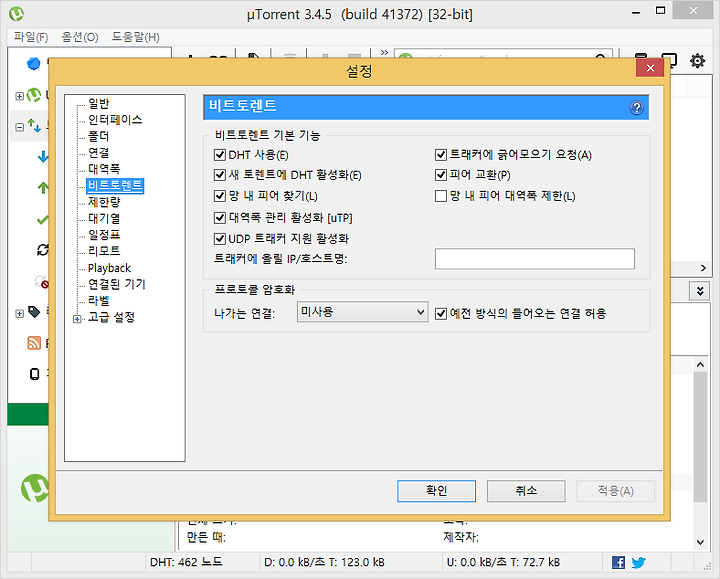Screen dimensions: 720x579
Task: Click the scroll-down arrow at main window bottom right
Action: click(x=700, y=542)
